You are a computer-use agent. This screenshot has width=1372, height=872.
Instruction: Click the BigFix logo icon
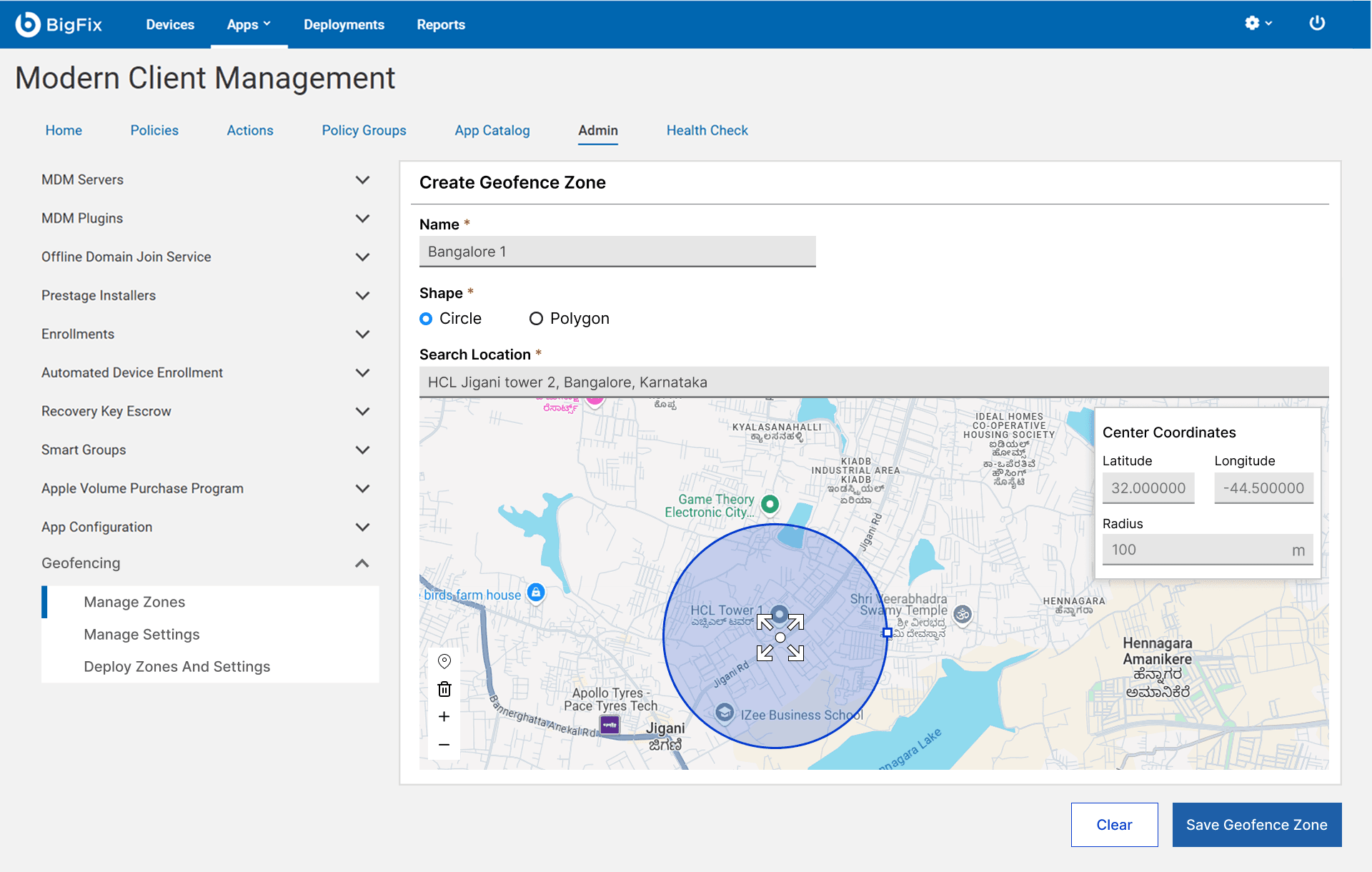pyautogui.click(x=27, y=24)
